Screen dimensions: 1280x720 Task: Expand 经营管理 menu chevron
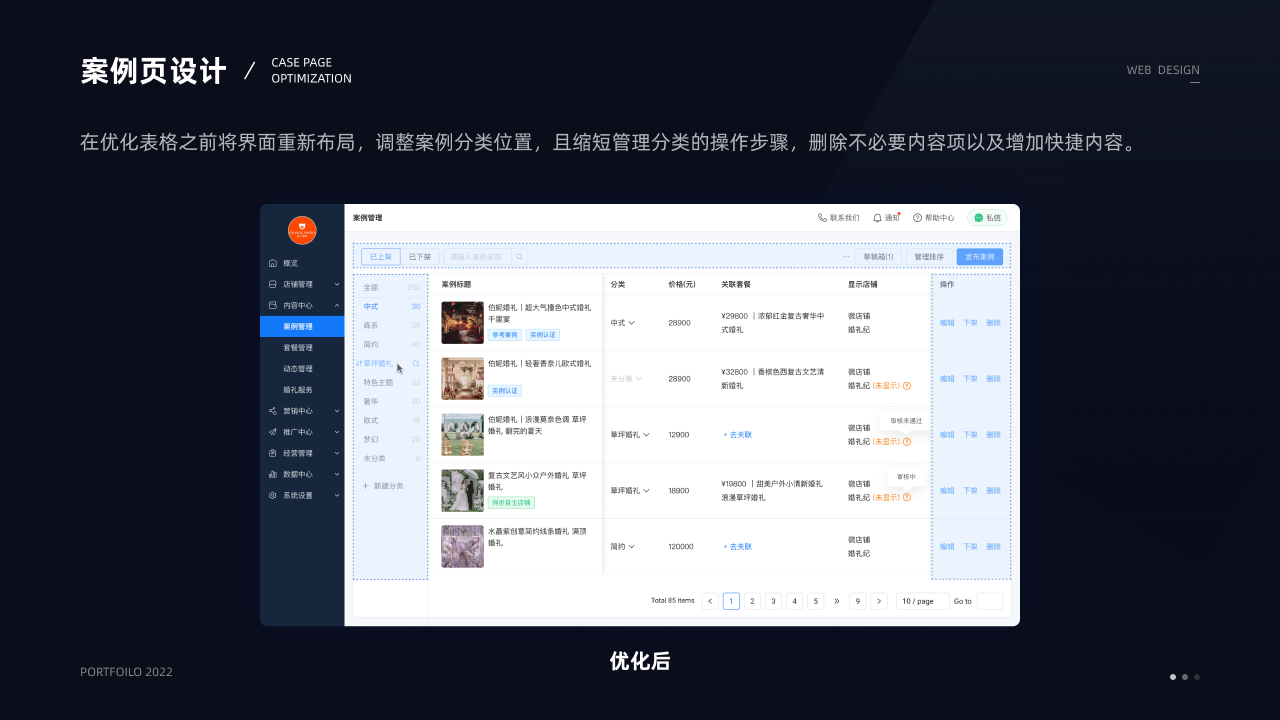[337, 453]
